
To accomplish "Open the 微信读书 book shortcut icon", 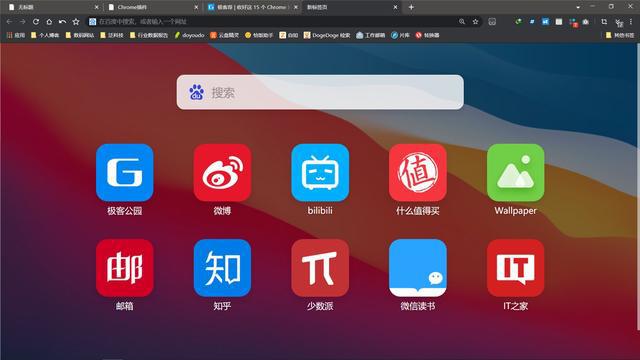I will [418, 268].
